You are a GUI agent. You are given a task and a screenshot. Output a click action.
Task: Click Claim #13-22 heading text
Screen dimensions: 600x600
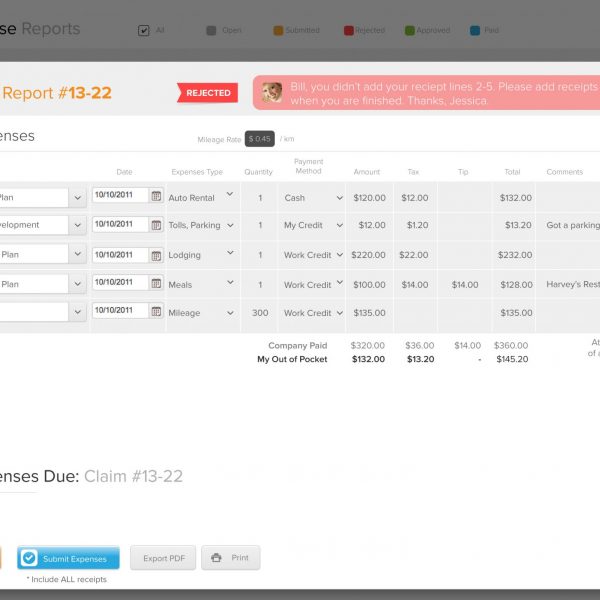tap(133, 476)
